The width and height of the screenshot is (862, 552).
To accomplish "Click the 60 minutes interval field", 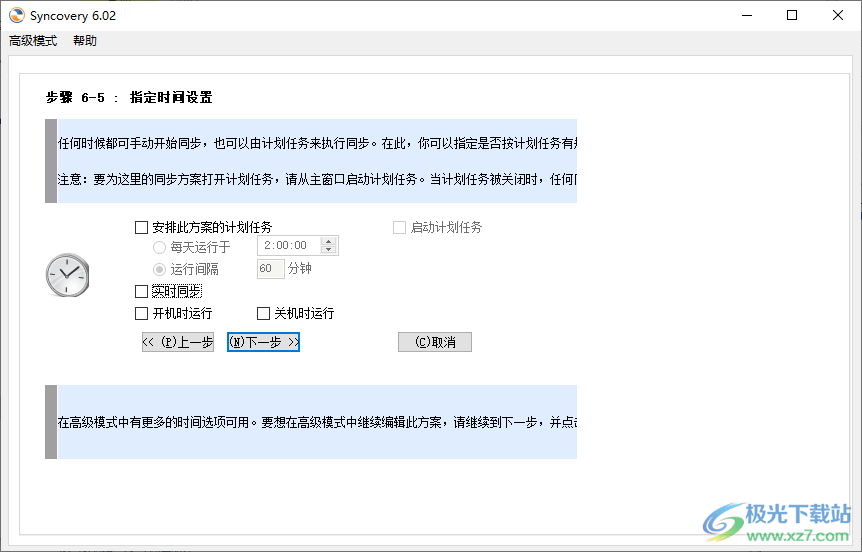I will [x=270, y=269].
